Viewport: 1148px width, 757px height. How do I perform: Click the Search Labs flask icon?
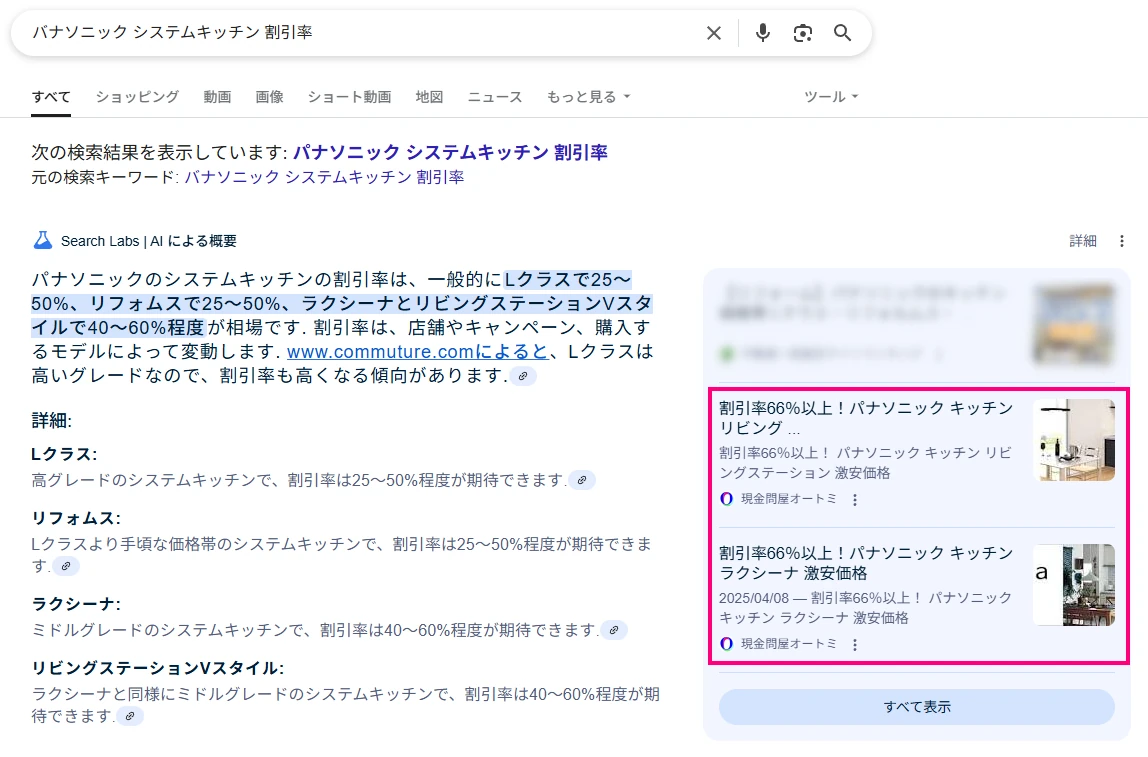pos(42,240)
